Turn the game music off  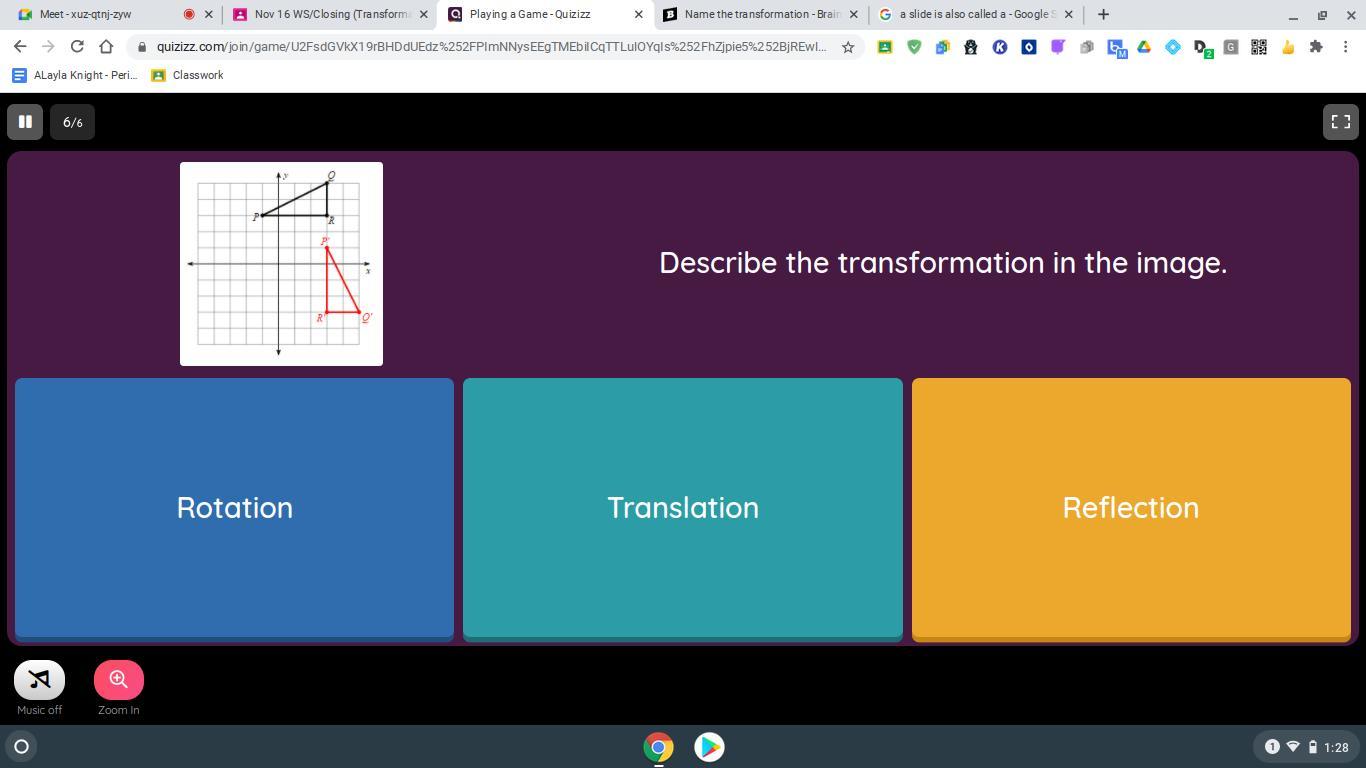40,680
